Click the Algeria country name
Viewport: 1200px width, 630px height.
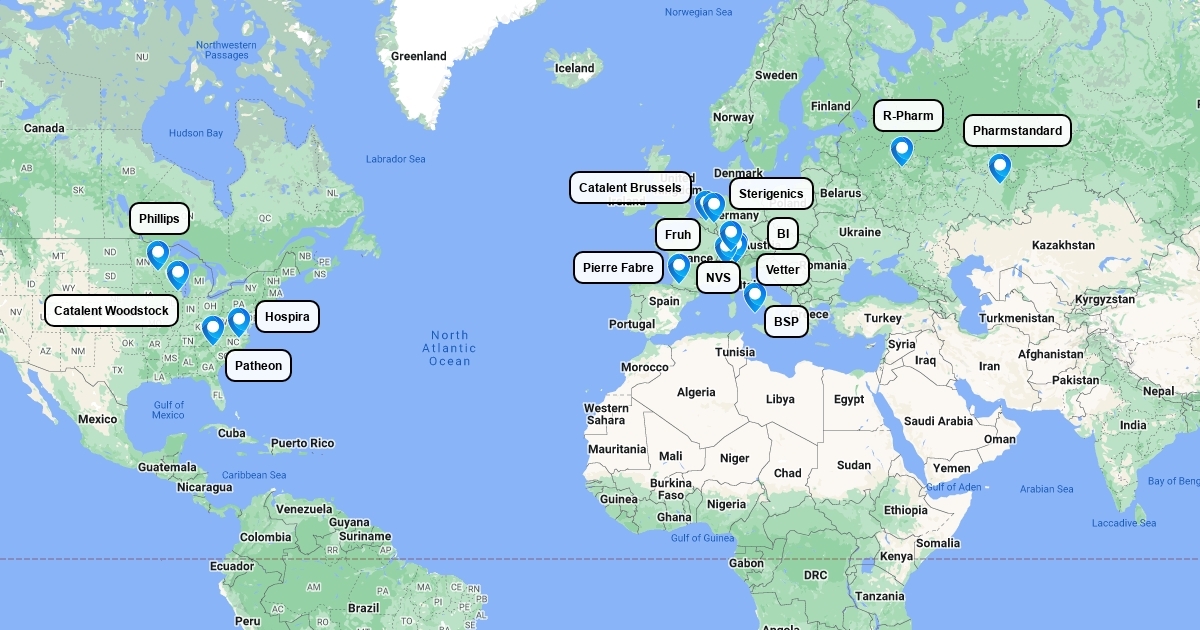696,392
